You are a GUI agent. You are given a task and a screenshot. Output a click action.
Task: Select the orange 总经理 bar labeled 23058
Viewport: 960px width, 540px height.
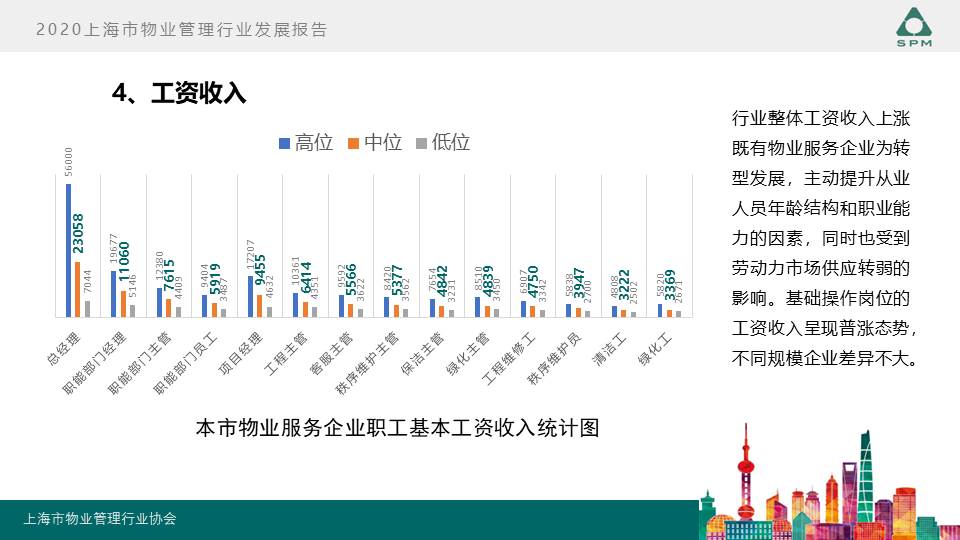click(78, 289)
